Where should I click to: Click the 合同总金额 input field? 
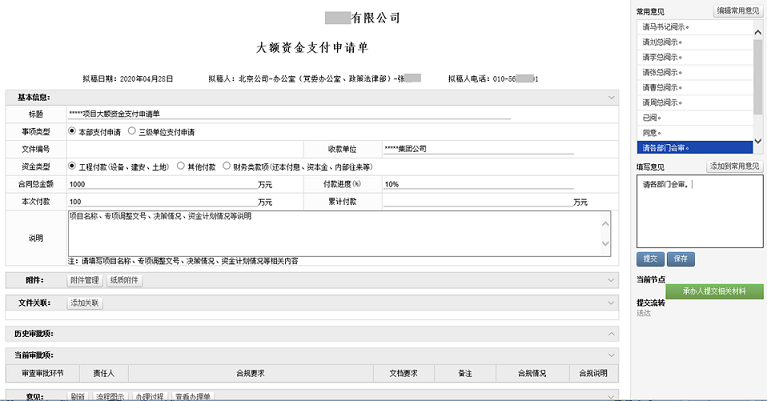pyautogui.click(x=161, y=184)
